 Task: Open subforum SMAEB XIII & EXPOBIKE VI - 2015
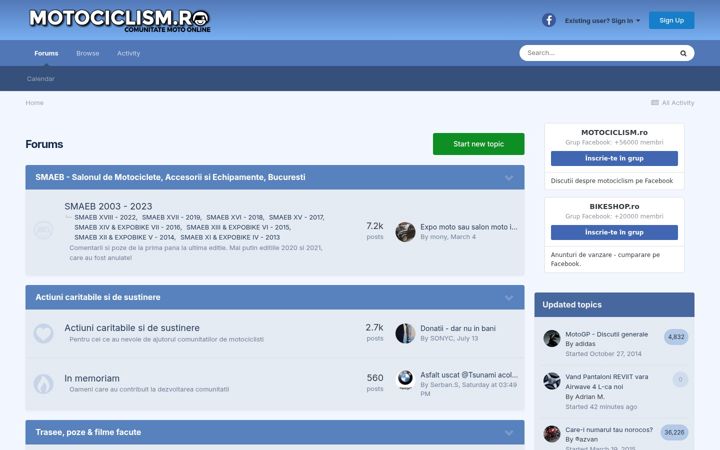[238, 227]
